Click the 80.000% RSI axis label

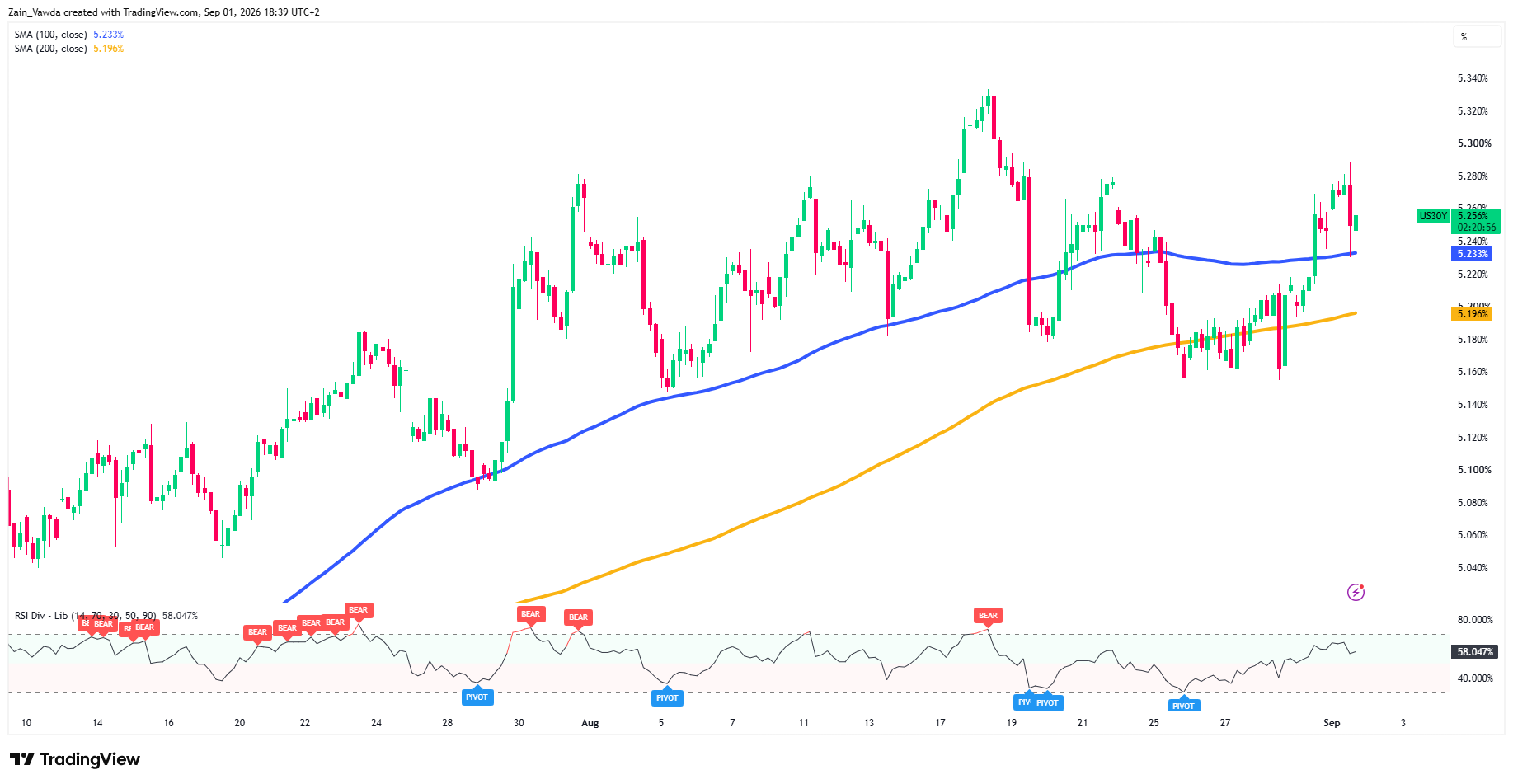point(1475,620)
